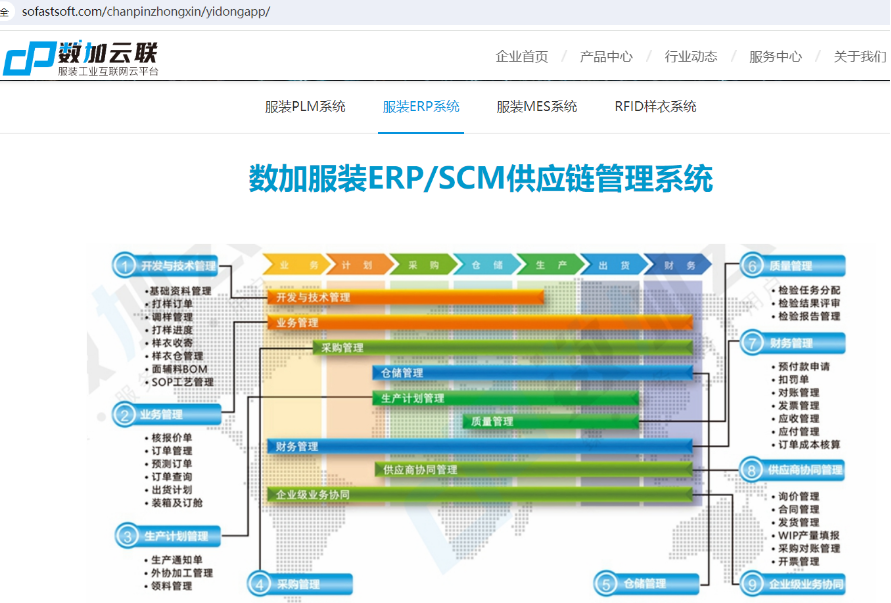Click the orange 业务管理 bar
The image size is (891, 603).
[480, 322]
